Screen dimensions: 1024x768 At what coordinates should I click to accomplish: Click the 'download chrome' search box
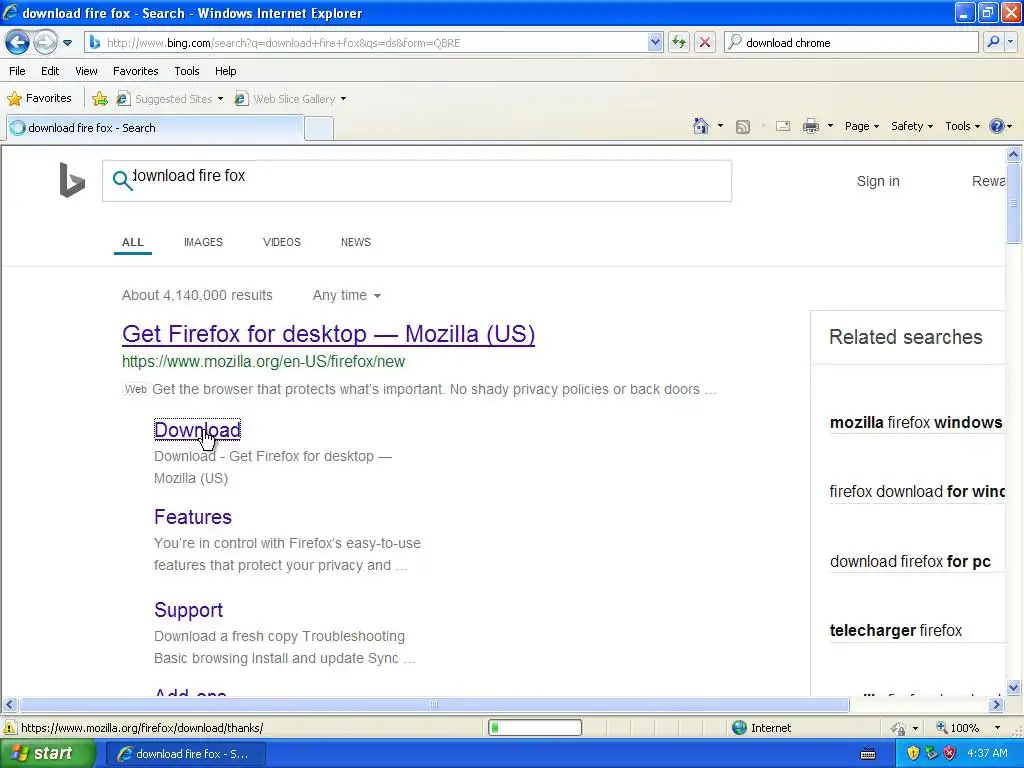tap(851, 42)
